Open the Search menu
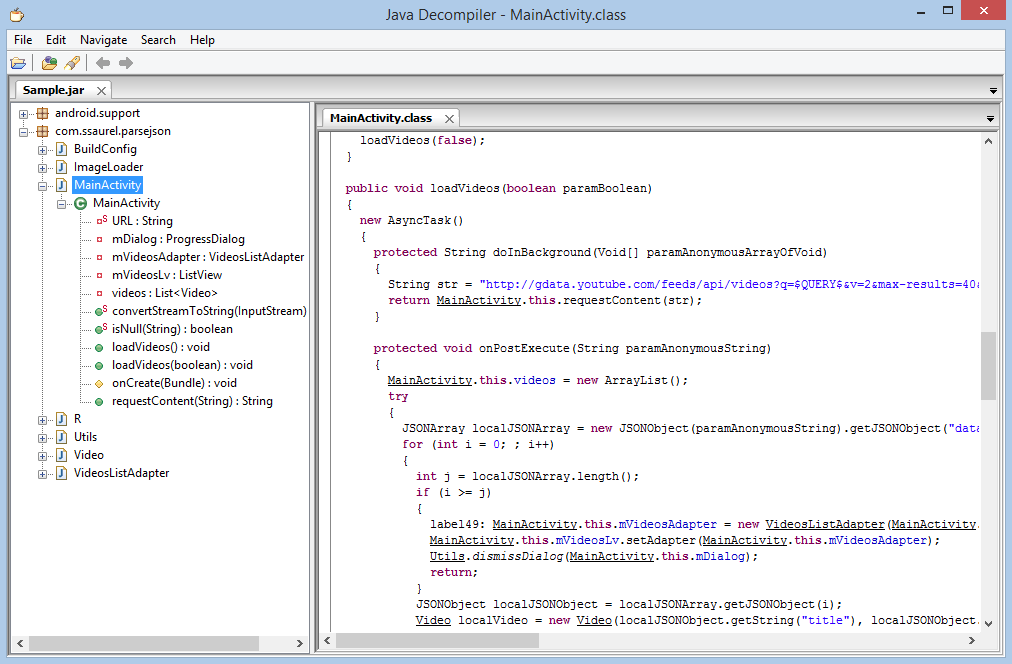 coord(158,40)
